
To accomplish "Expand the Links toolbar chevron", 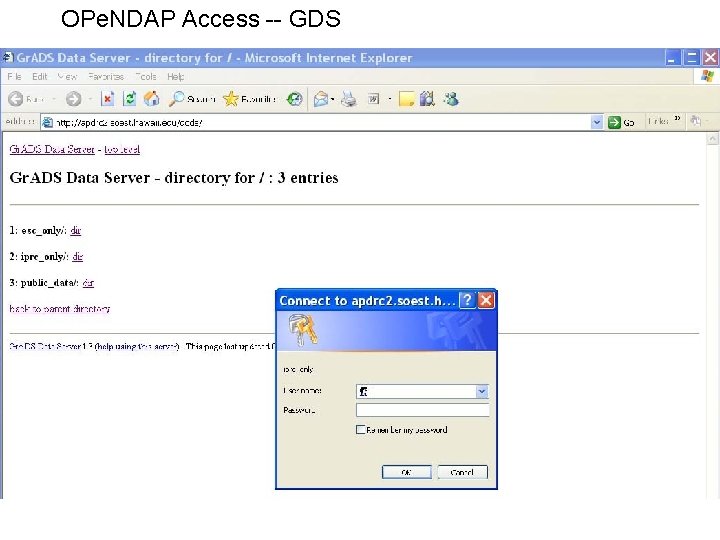I will click(x=677, y=119).
